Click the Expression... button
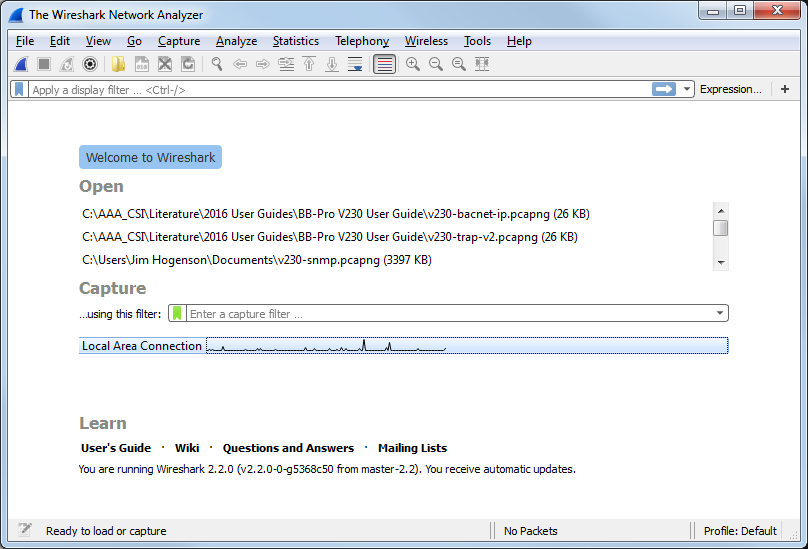Screen dimensions: 808x549 [x=730, y=89]
